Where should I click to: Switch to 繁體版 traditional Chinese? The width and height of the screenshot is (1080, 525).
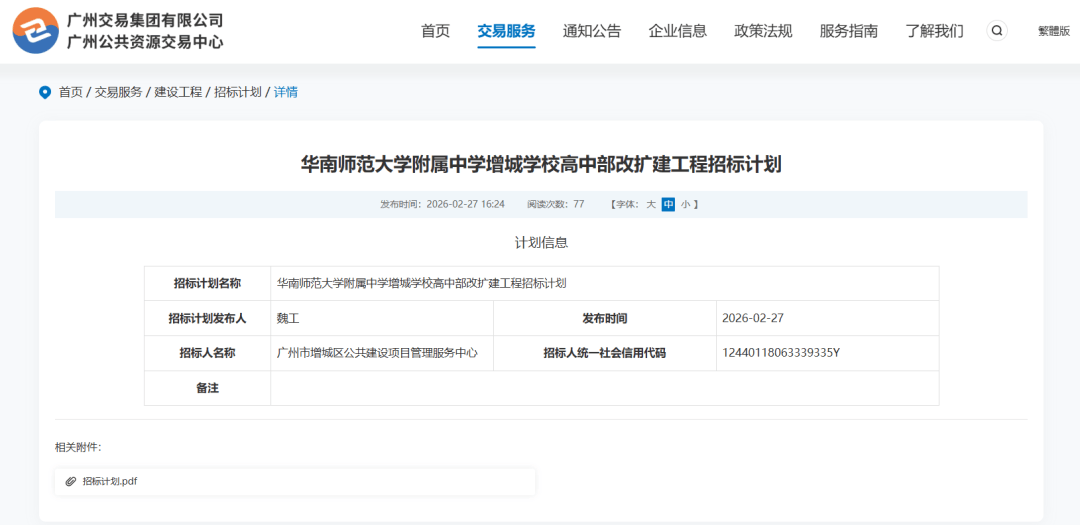(1053, 31)
